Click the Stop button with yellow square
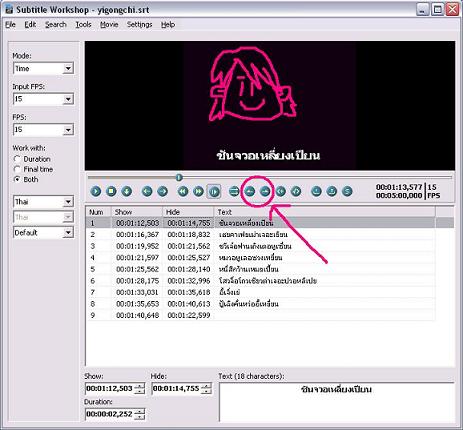Viewport: 463px width, 430px height. point(111,191)
